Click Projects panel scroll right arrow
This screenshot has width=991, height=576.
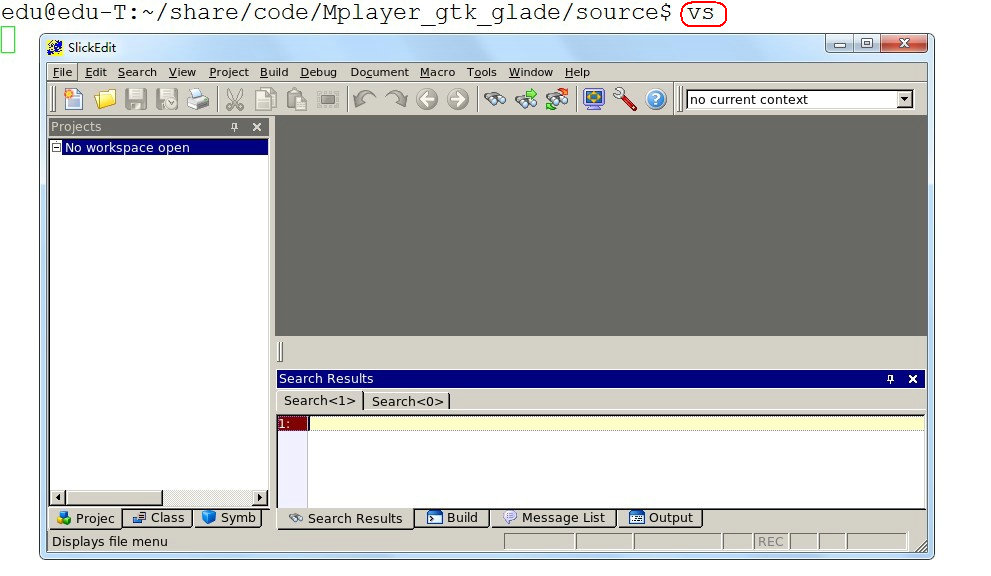pyautogui.click(x=260, y=498)
